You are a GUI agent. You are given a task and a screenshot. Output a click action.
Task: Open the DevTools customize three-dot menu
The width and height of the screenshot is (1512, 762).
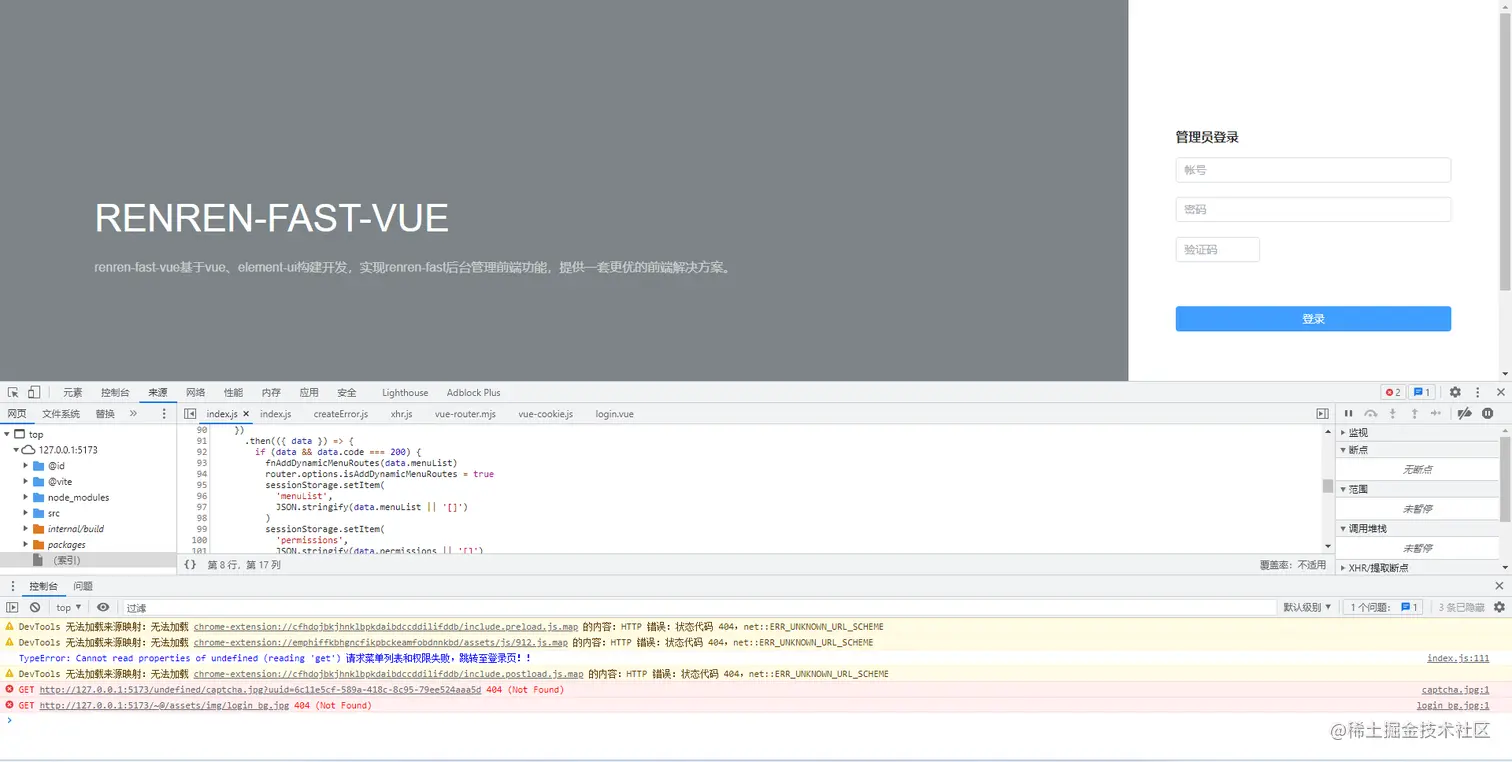click(1478, 393)
